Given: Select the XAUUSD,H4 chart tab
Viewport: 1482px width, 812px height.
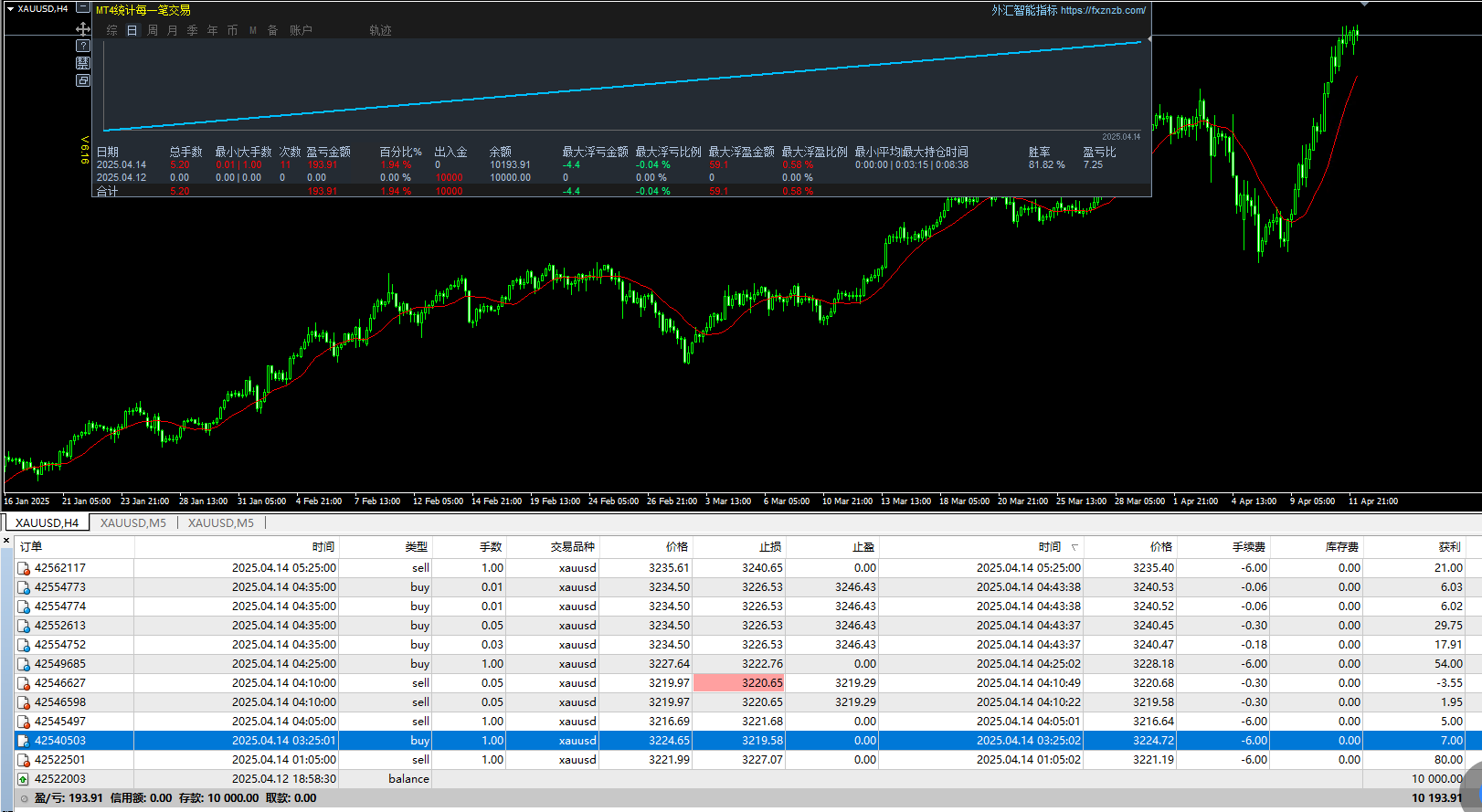Looking at the screenshot, I should click(x=47, y=523).
